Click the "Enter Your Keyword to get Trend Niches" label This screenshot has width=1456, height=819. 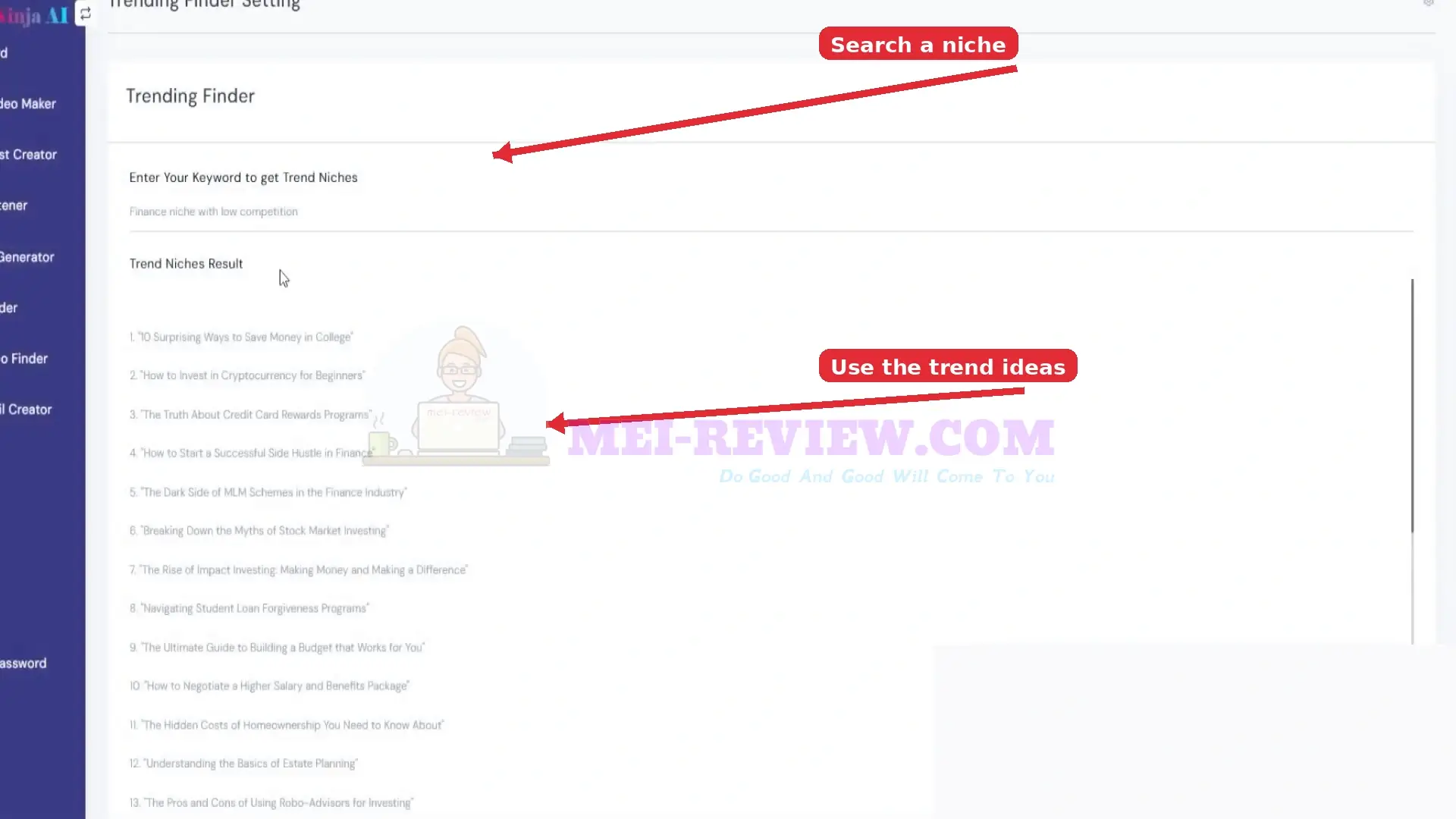point(243,177)
